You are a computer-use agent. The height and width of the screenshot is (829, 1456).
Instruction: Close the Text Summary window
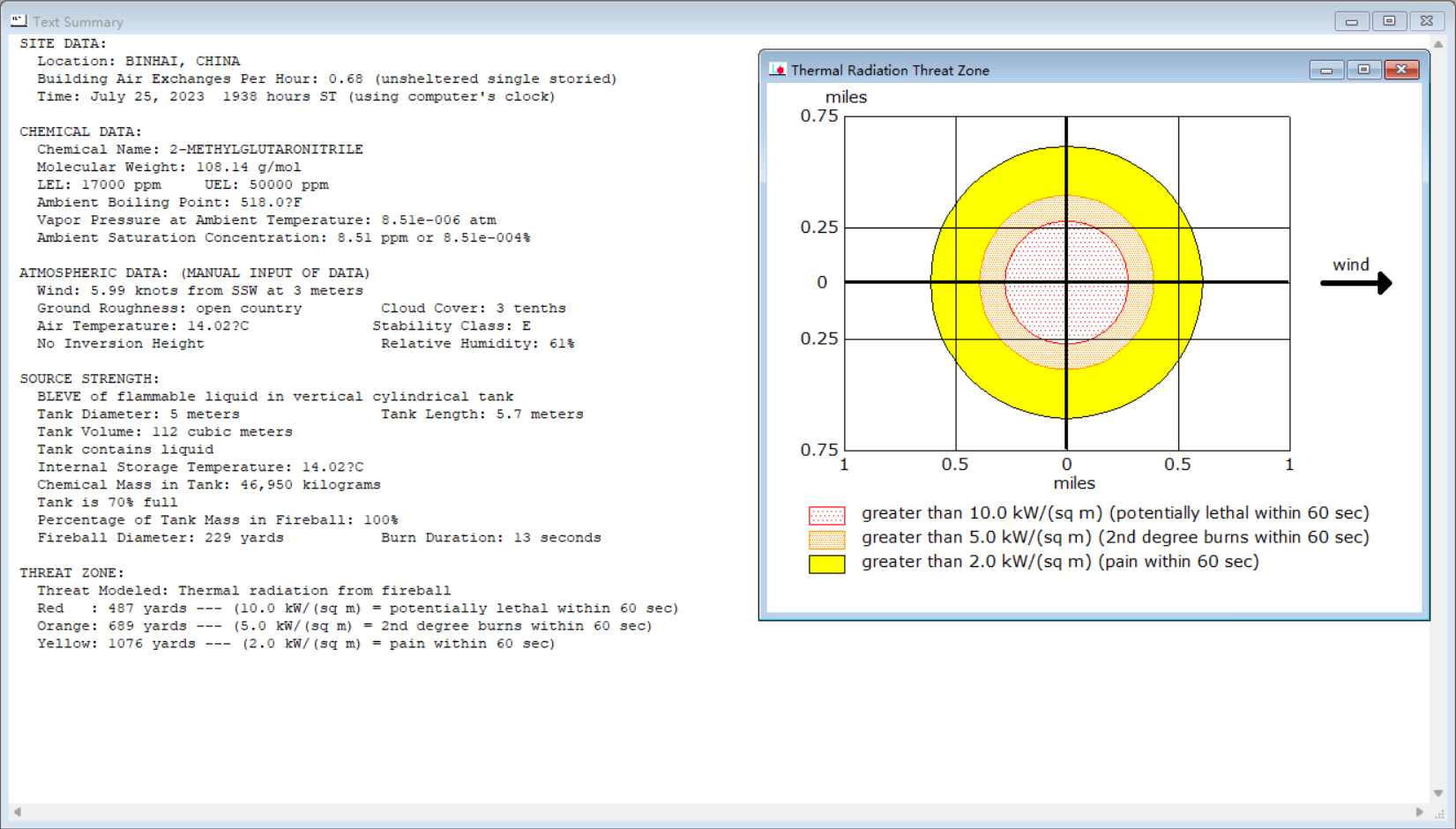[1427, 21]
